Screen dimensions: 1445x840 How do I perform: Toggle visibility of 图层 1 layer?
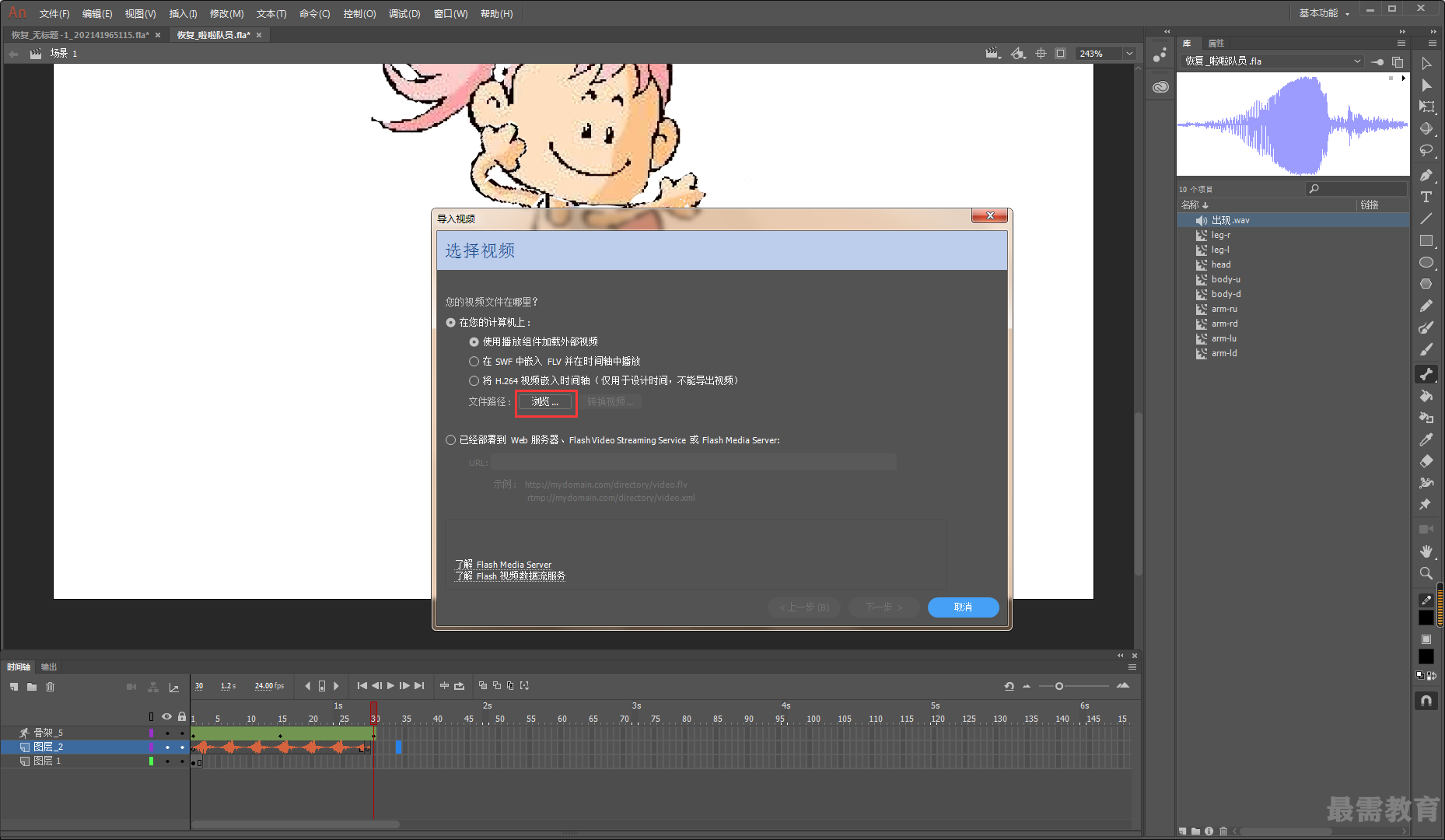(x=166, y=761)
